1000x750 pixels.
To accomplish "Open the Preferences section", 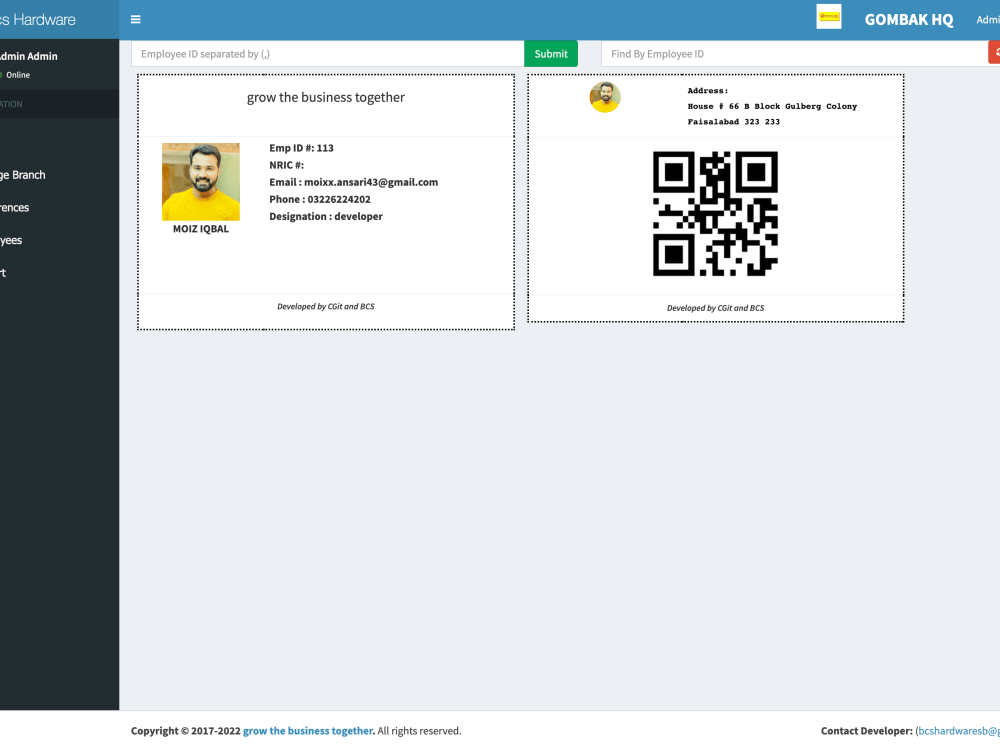I will click(x=14, y=207).
